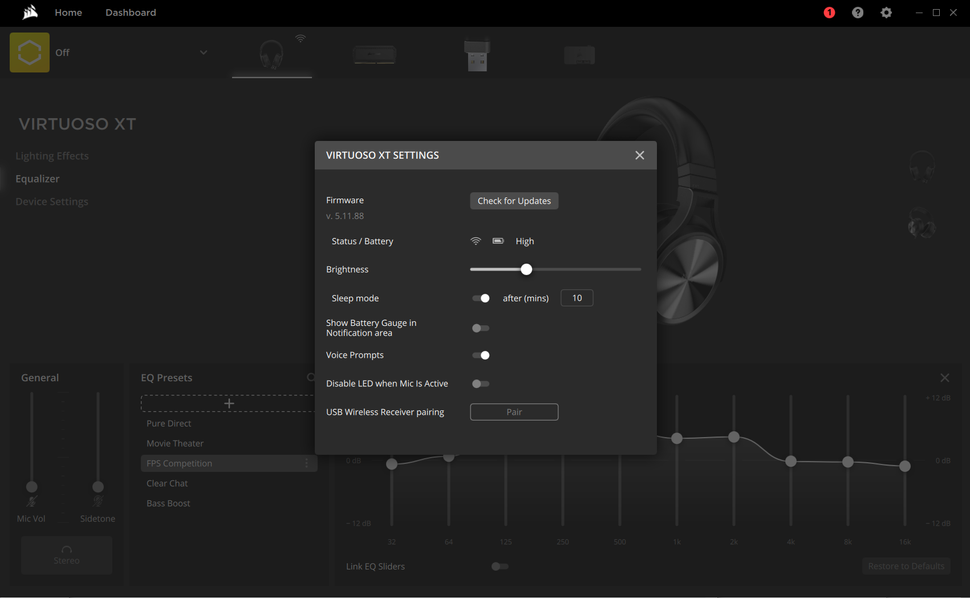
Task: Select the memory module device icon
Action: tap(374, 55)
